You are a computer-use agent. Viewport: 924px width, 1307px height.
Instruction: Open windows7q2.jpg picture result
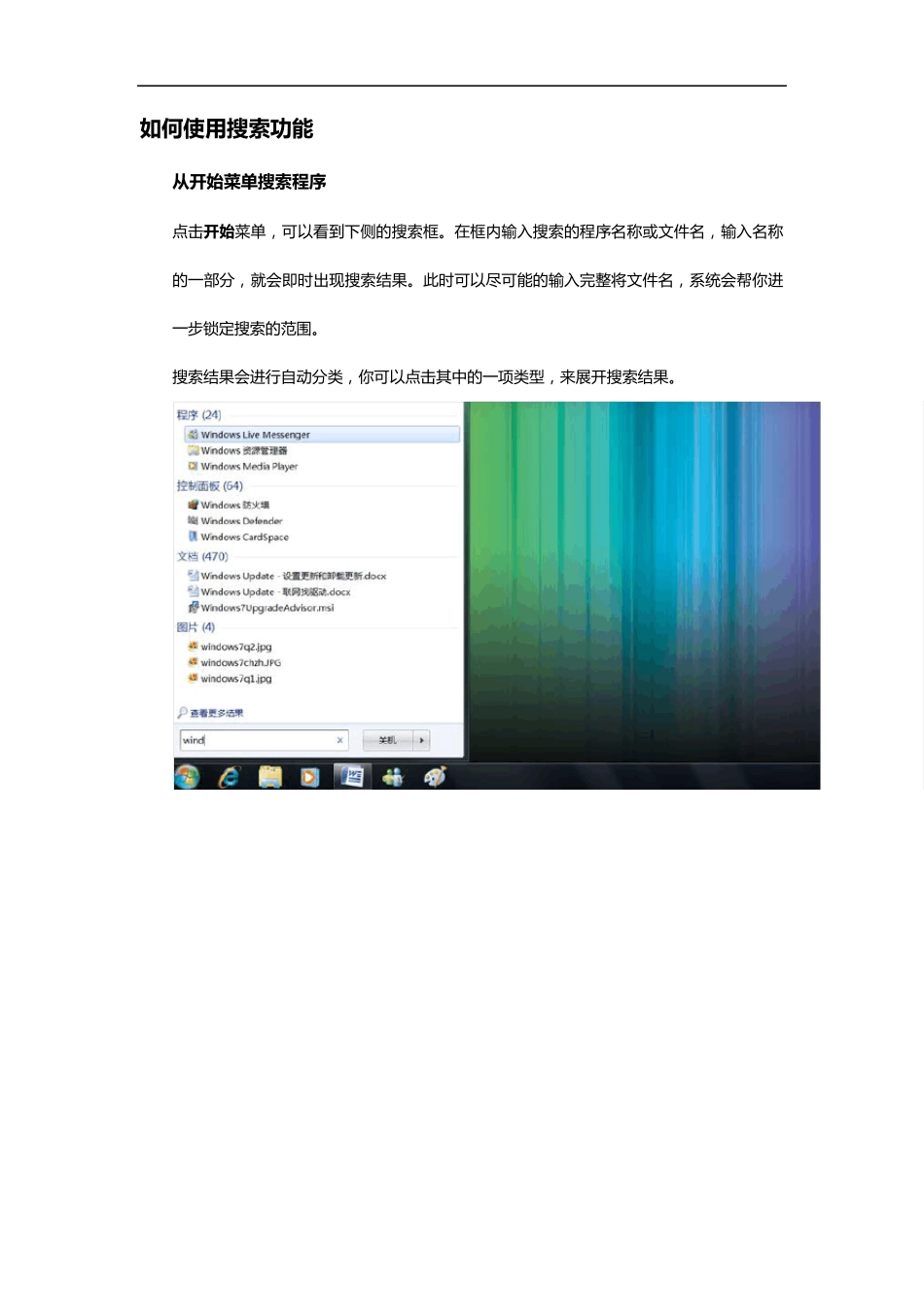[231, 647]
